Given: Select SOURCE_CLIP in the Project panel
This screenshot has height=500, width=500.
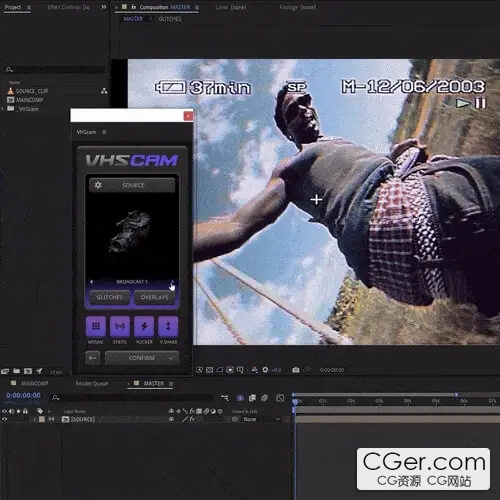Looking at the screenshot, I should 32,91.
